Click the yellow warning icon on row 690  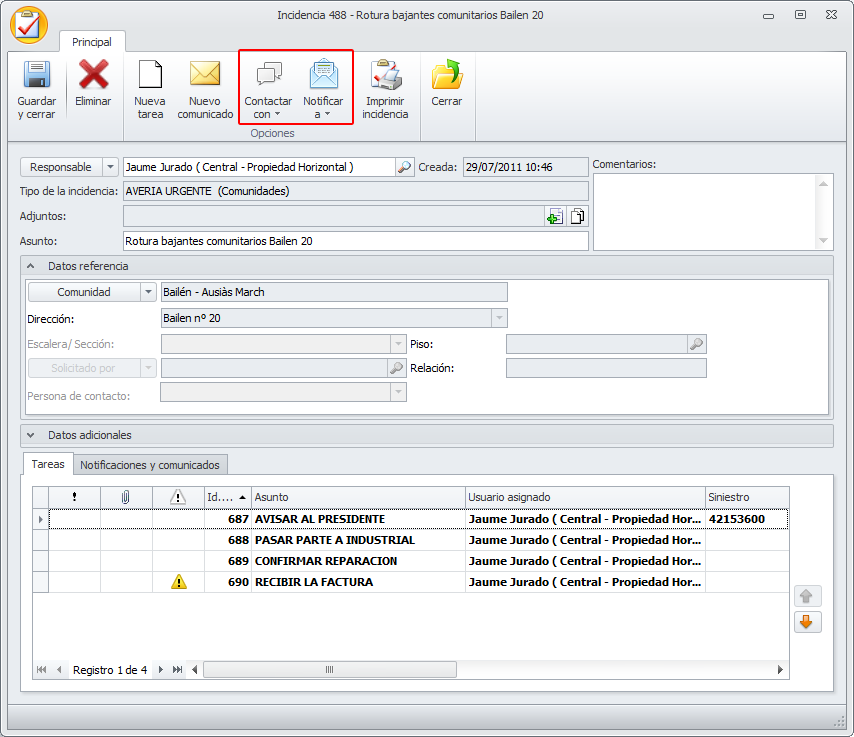pyautogui.click(x=179, y=582)
